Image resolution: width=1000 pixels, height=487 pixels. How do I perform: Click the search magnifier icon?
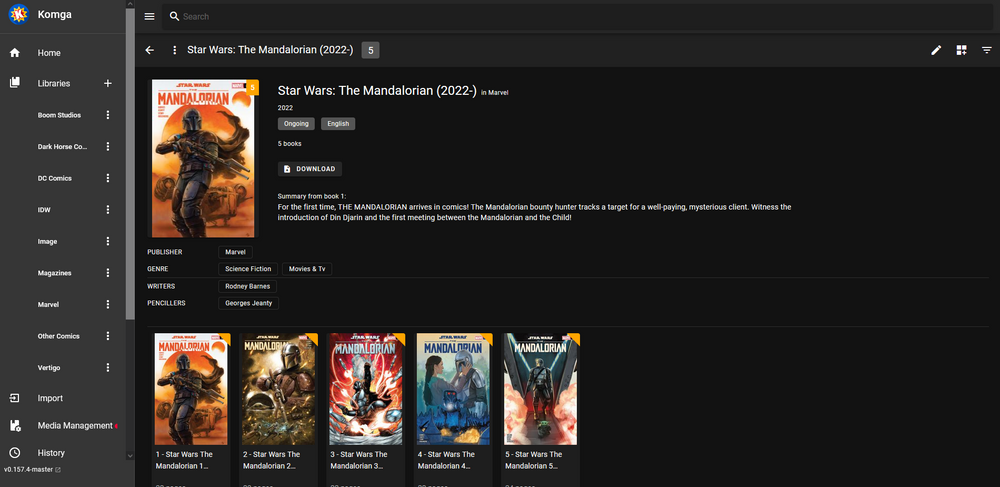pyautogui.click(x=175, y=17)
